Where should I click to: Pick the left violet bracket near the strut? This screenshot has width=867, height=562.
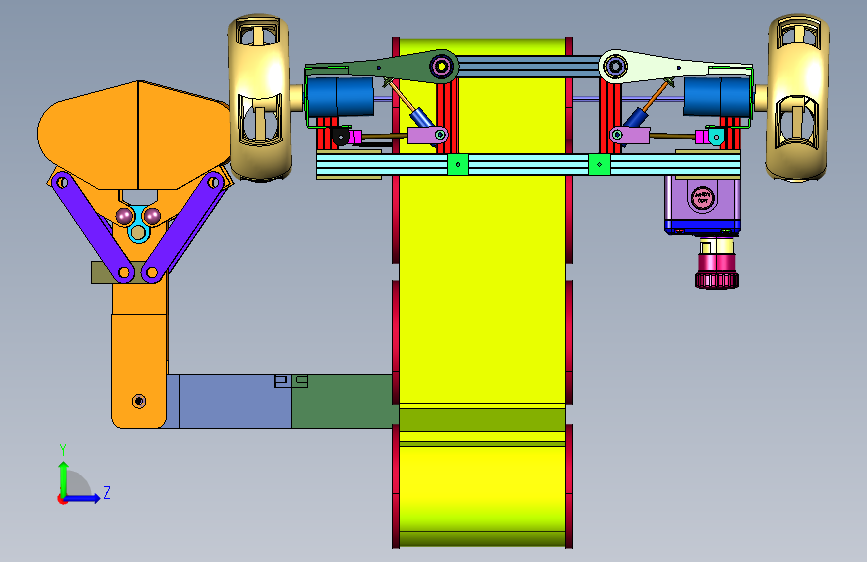coord(427,135)
